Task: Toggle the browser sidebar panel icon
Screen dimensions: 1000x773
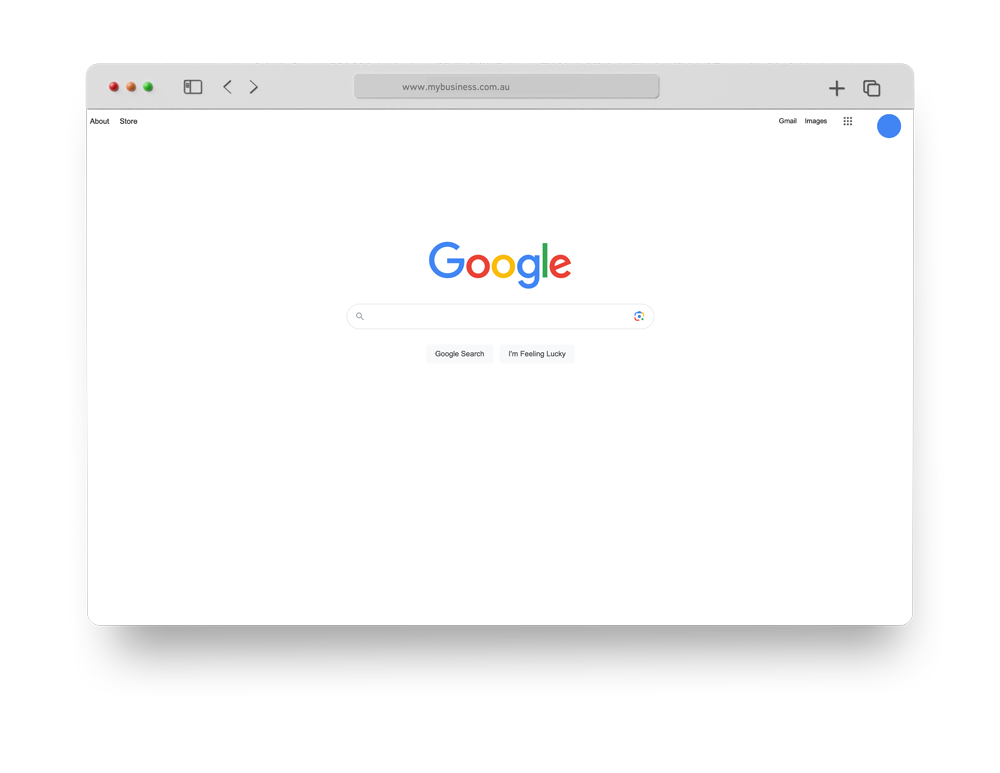Action: pyautogui.click(x=193, y=87)
